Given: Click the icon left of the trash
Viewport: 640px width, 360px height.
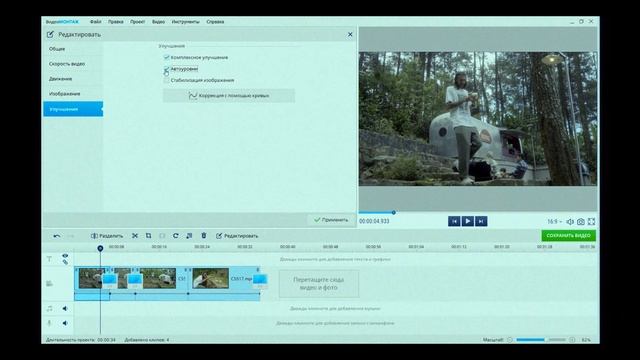Looking at the screenshot, I should coord(189,236).
